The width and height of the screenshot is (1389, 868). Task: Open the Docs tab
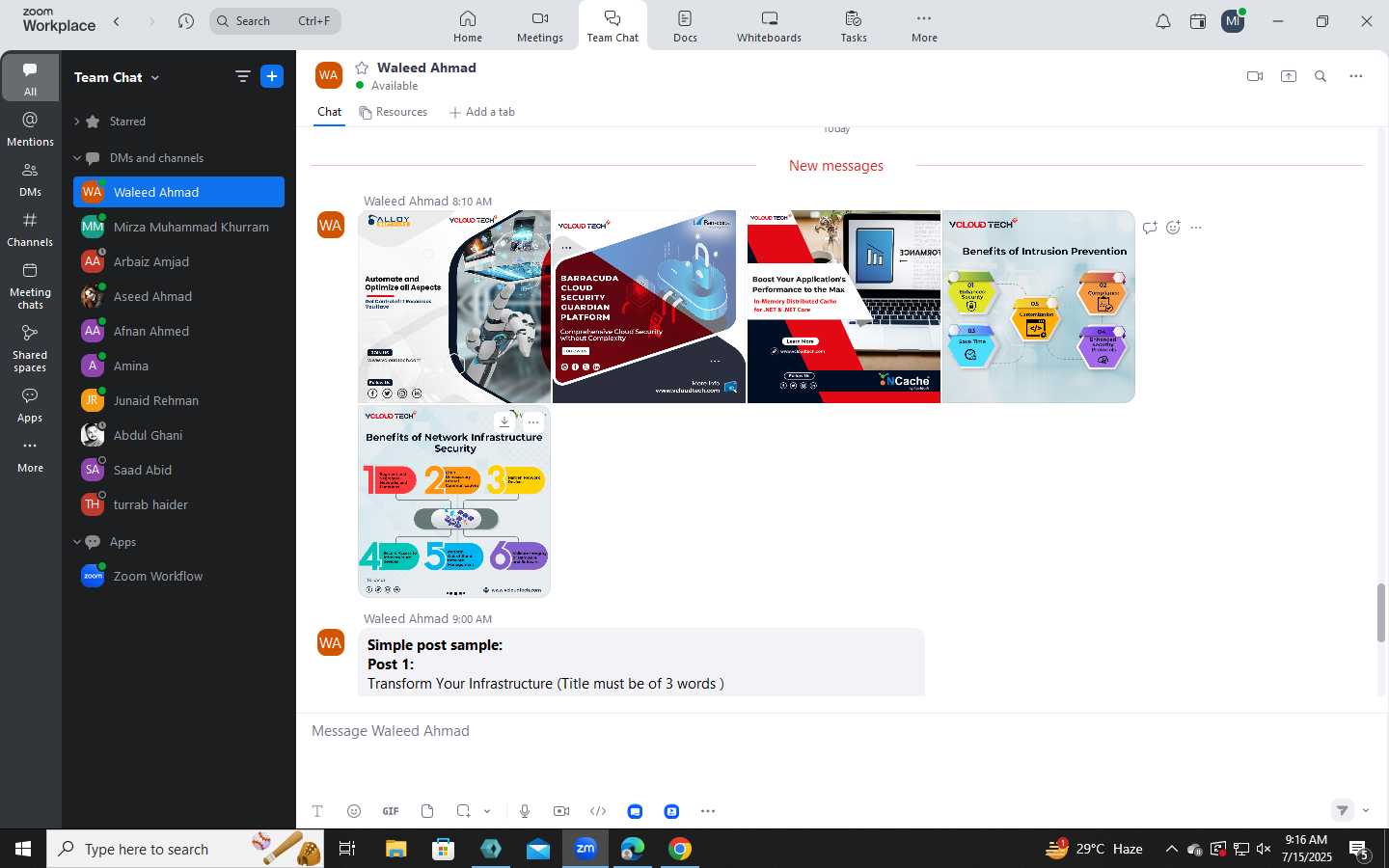tap(685, 26)
